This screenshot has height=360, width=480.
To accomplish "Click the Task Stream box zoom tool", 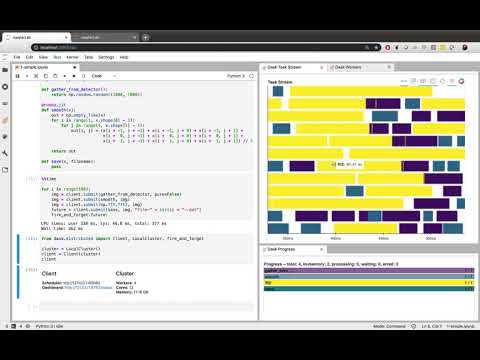I will tap(413, 81).
